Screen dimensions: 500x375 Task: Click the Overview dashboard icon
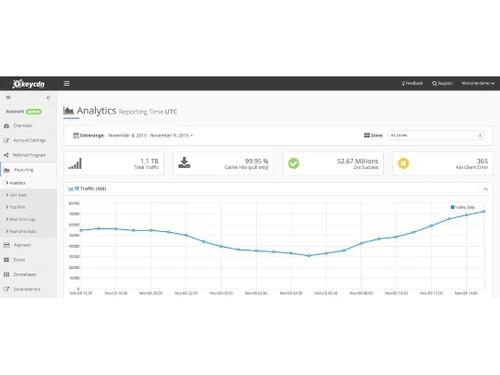point(6,126)
